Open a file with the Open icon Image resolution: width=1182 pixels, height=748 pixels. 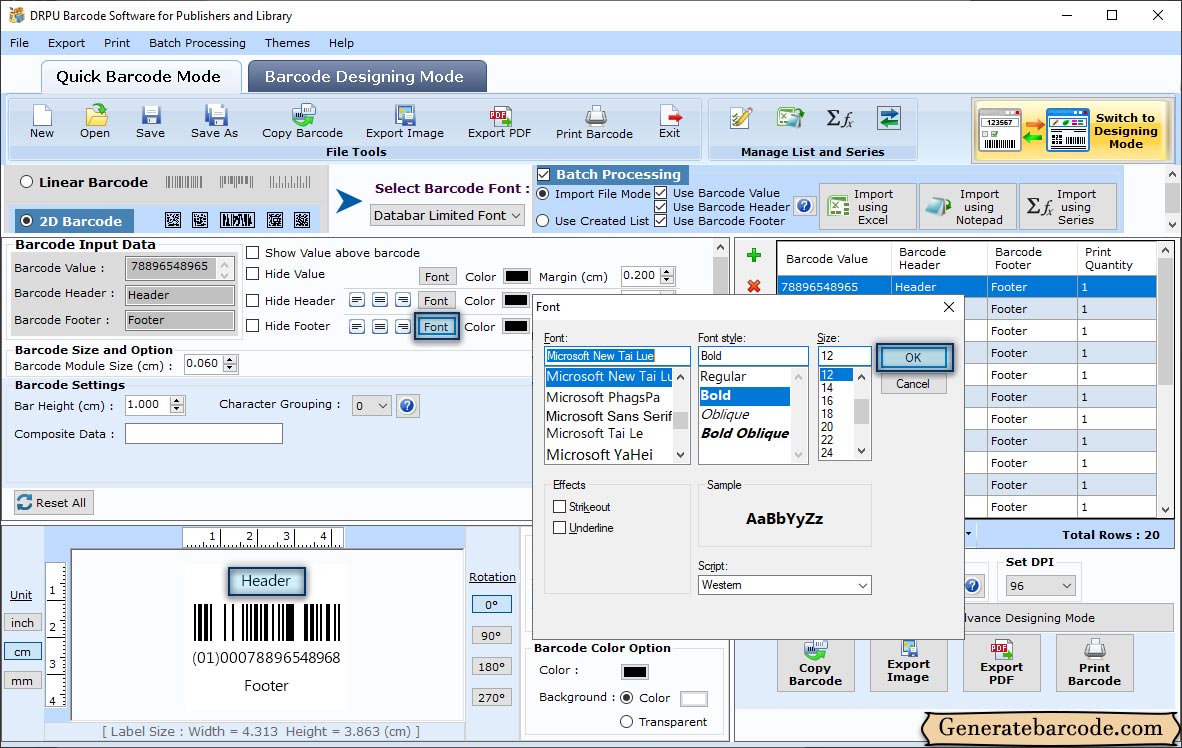[x=95, y=122]
